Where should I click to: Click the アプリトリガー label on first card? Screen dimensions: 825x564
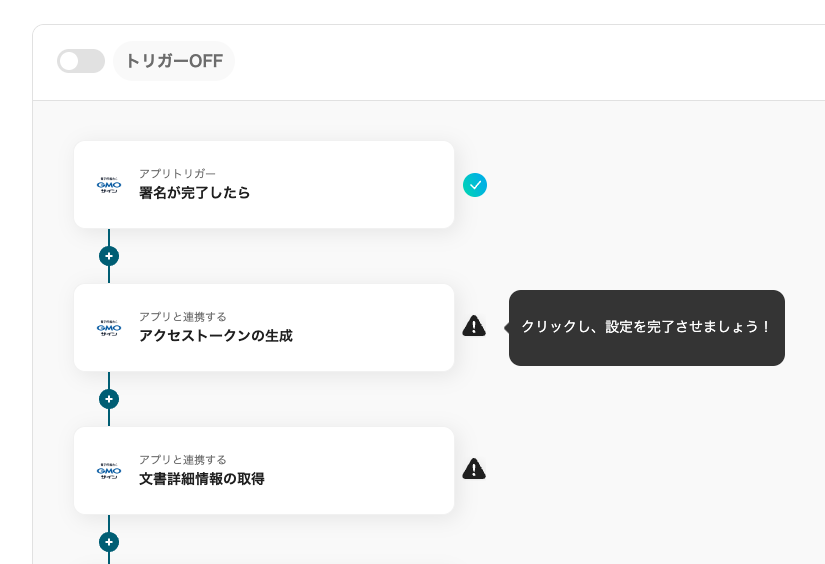tap(177, 174)
